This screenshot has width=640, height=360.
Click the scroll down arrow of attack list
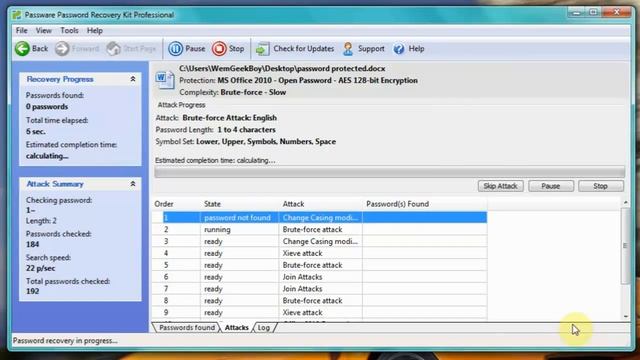coord(625,316)
